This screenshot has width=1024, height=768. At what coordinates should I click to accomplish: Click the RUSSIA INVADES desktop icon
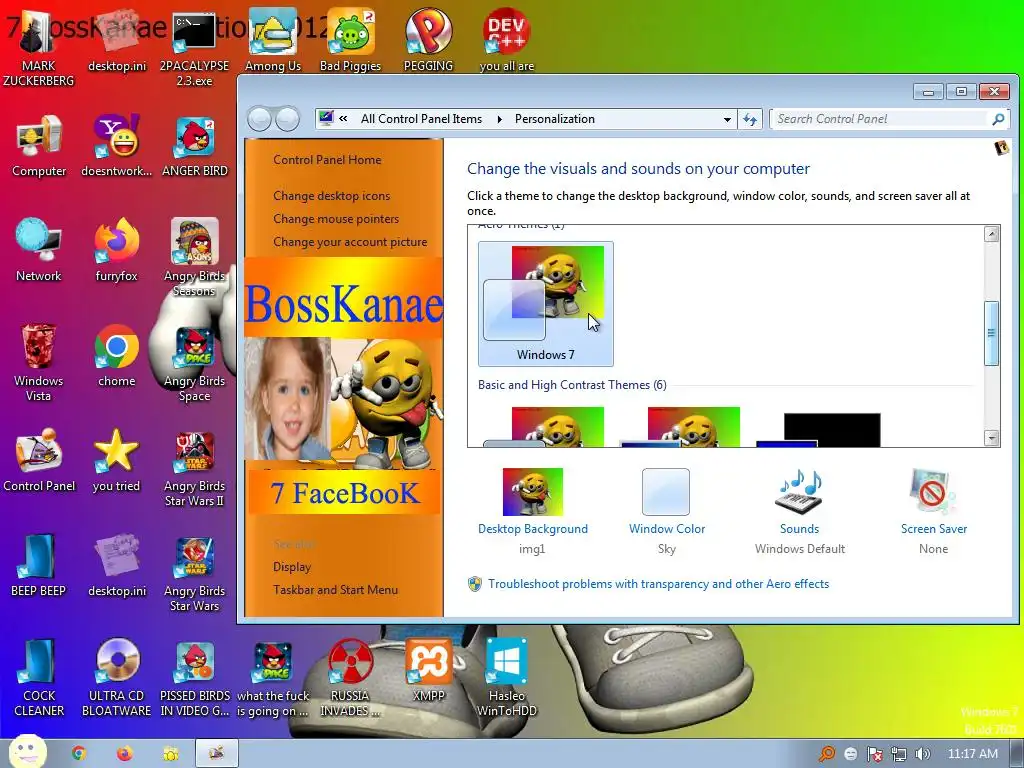[350, 678]
